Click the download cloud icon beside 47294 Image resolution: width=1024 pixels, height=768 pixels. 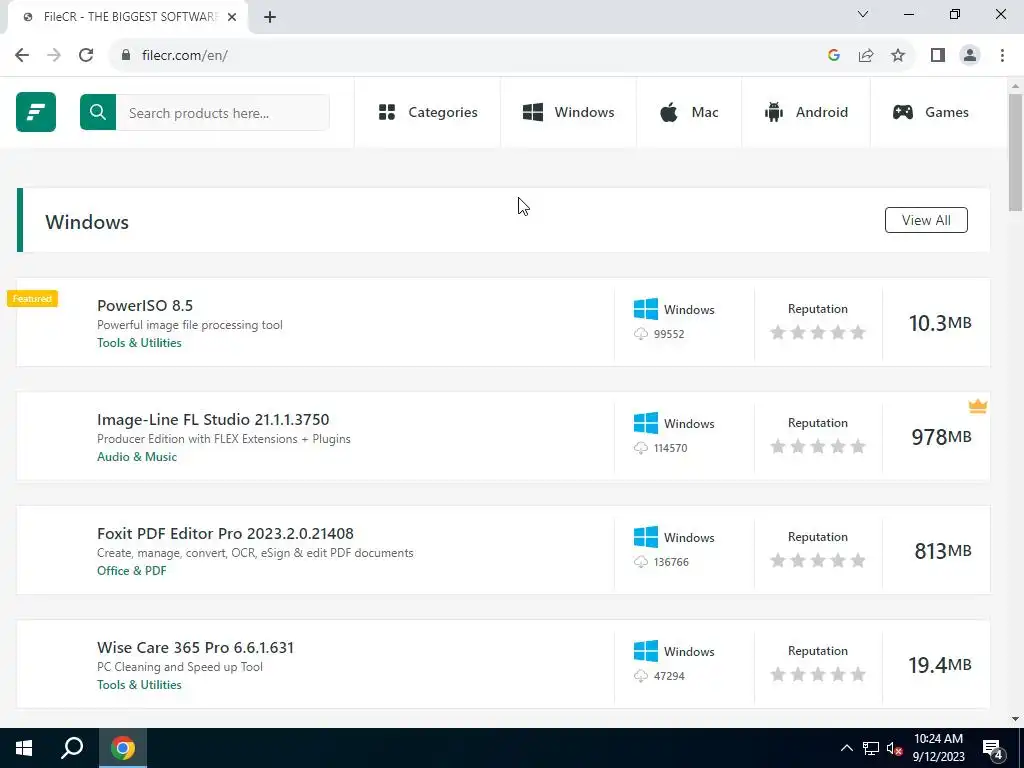641,676
